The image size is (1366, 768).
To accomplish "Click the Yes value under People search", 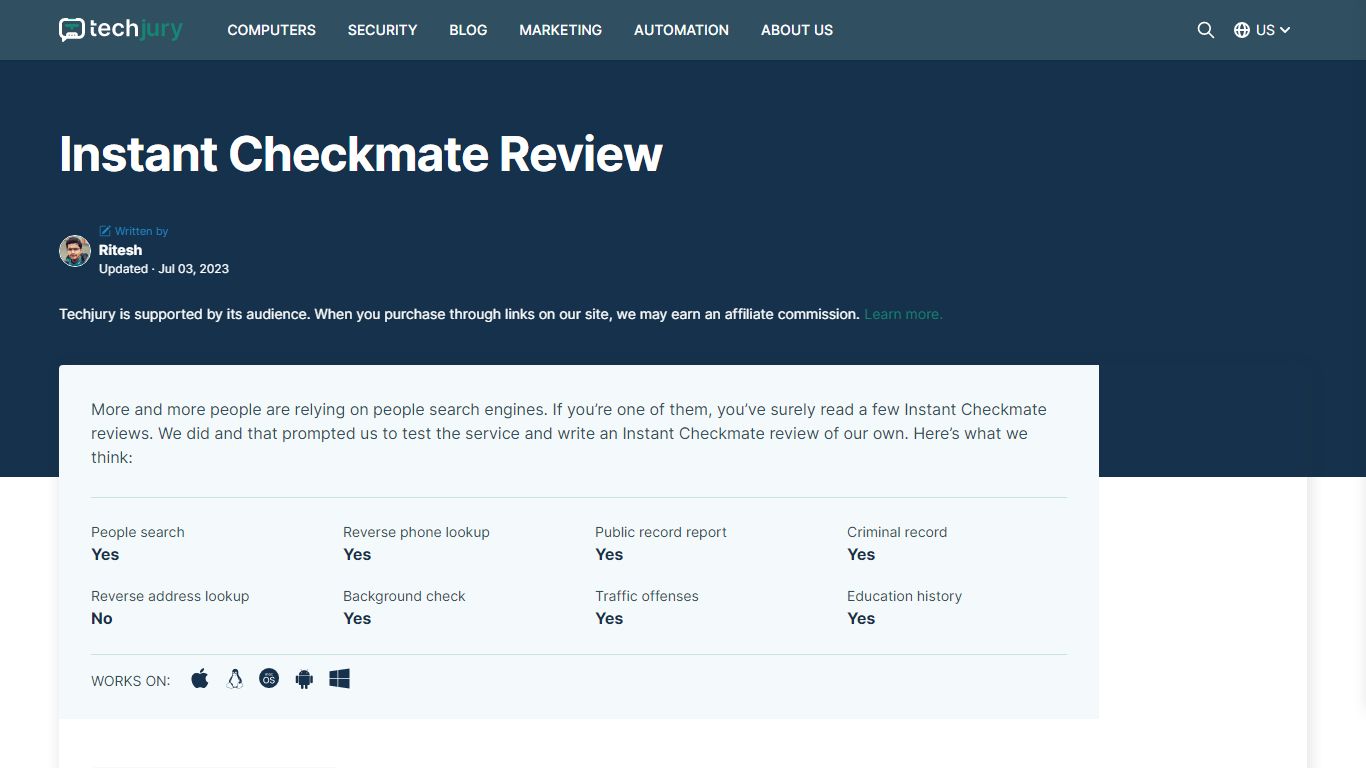I will pos(105,554).
